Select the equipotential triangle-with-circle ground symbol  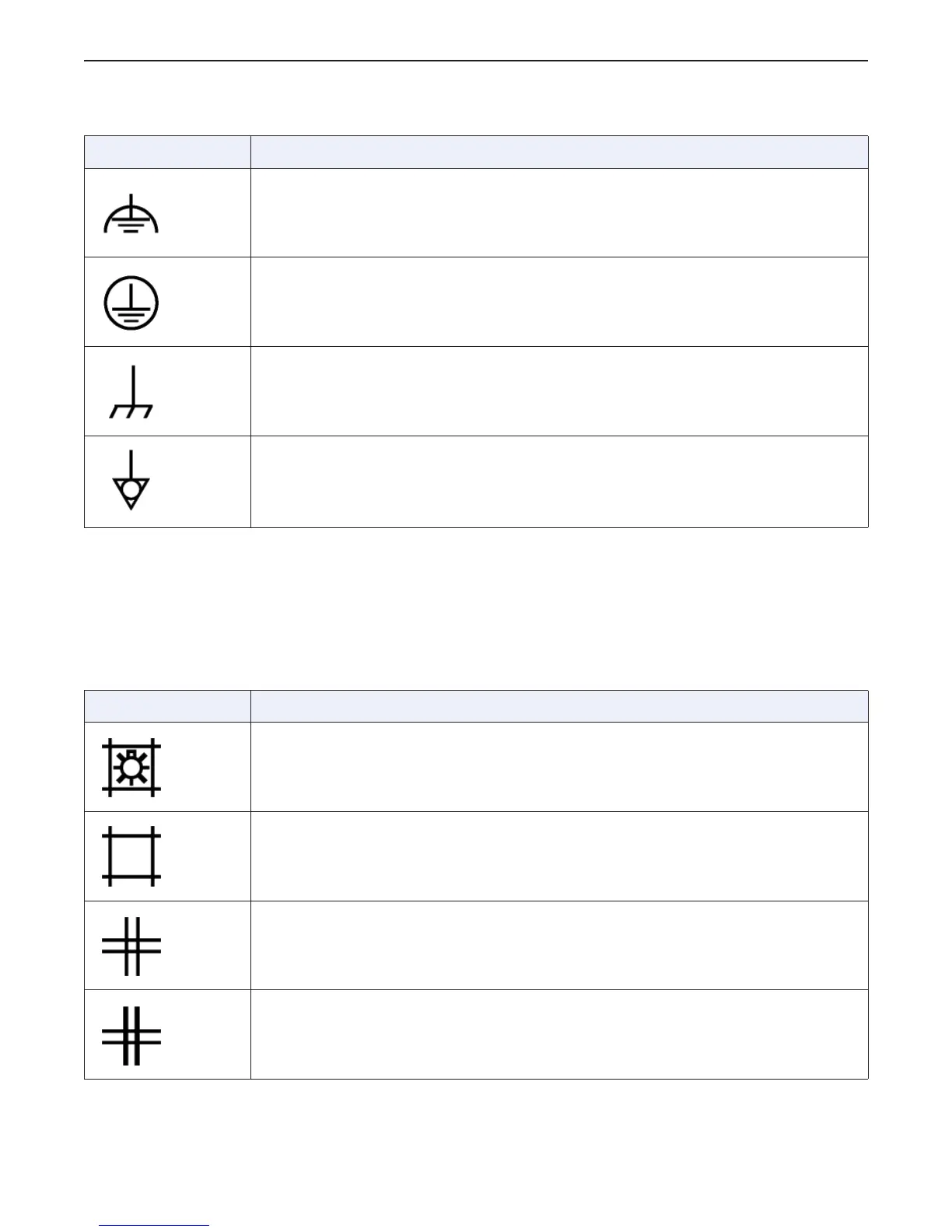click(131, 480)
